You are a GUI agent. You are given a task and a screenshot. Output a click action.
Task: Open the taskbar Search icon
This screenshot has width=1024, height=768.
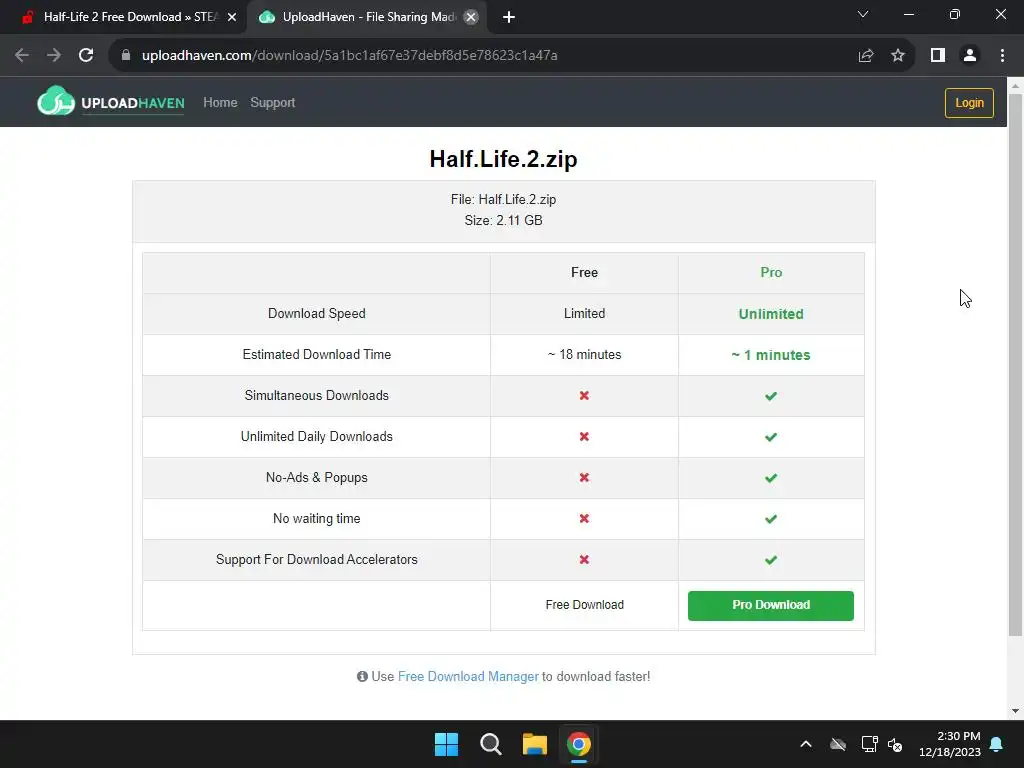point(490,744)
